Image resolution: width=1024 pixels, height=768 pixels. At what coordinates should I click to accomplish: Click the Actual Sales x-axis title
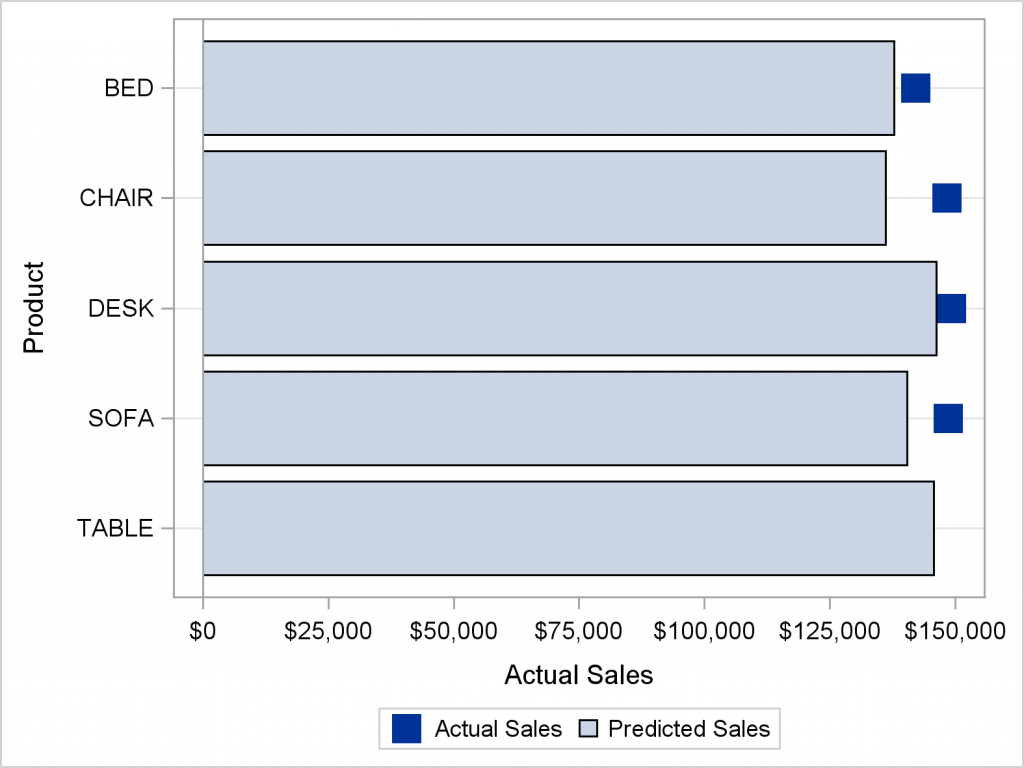pos(578,675)
